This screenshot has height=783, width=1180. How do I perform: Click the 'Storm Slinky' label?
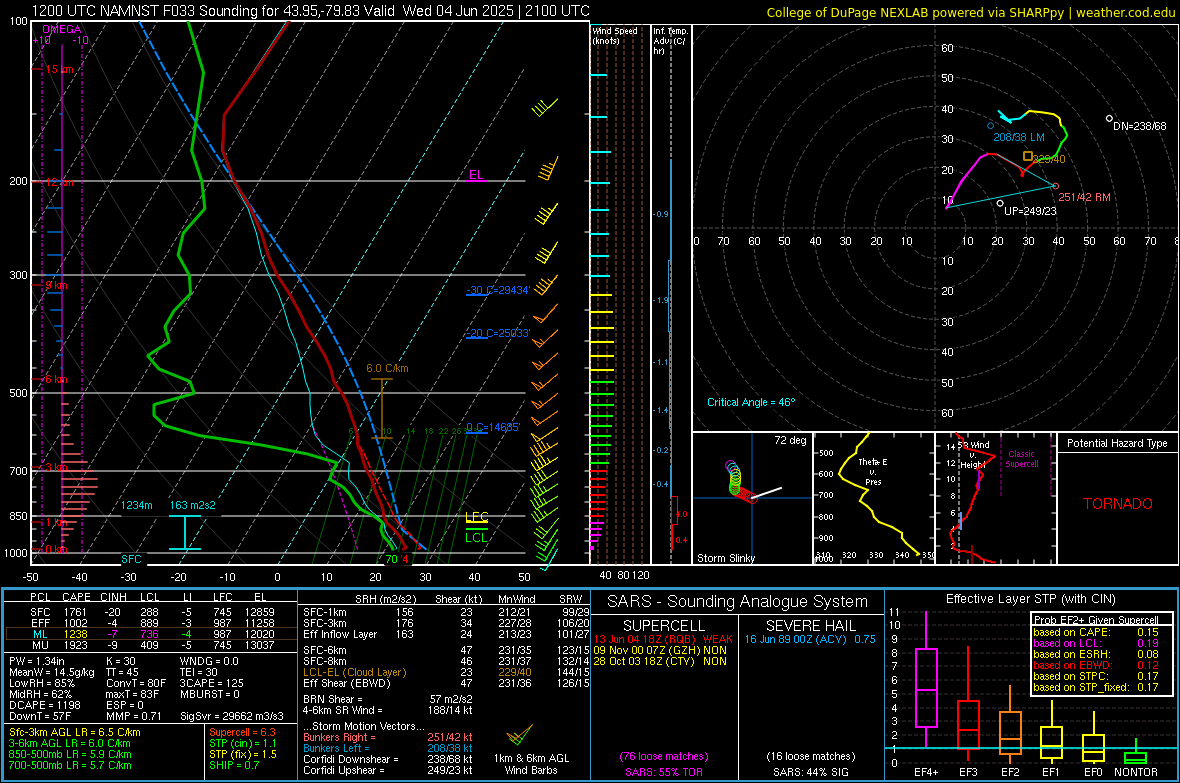(725, 558)
